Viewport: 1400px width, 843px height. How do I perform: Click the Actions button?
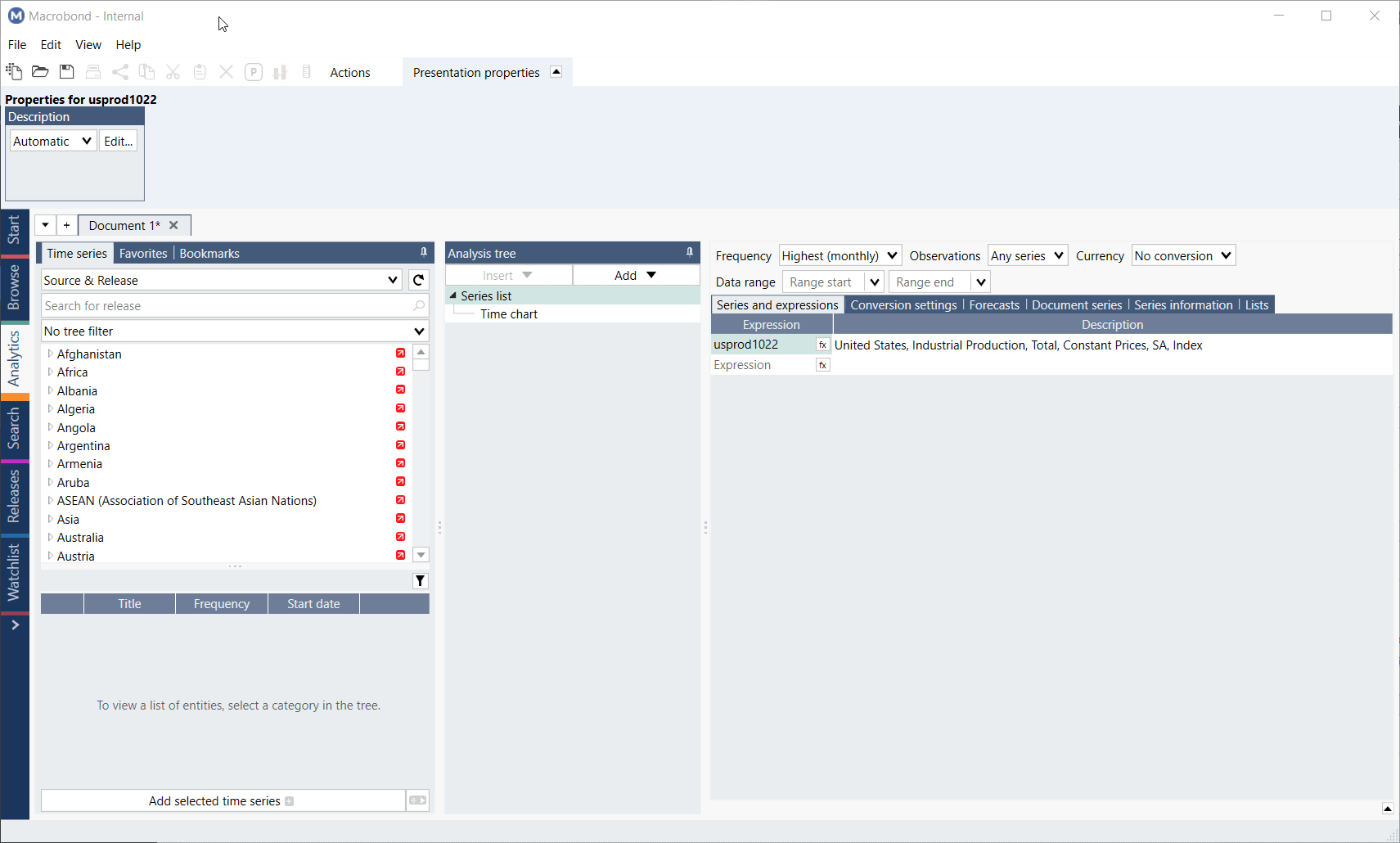[x=350, y=72]
